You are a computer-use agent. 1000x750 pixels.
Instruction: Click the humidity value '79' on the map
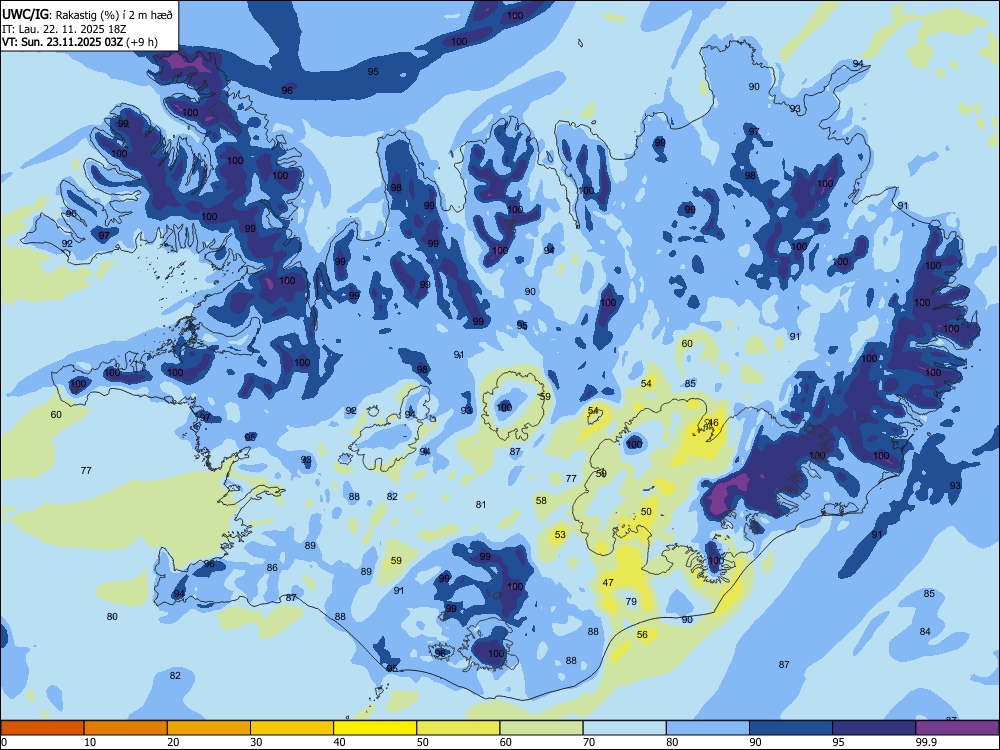631,601
